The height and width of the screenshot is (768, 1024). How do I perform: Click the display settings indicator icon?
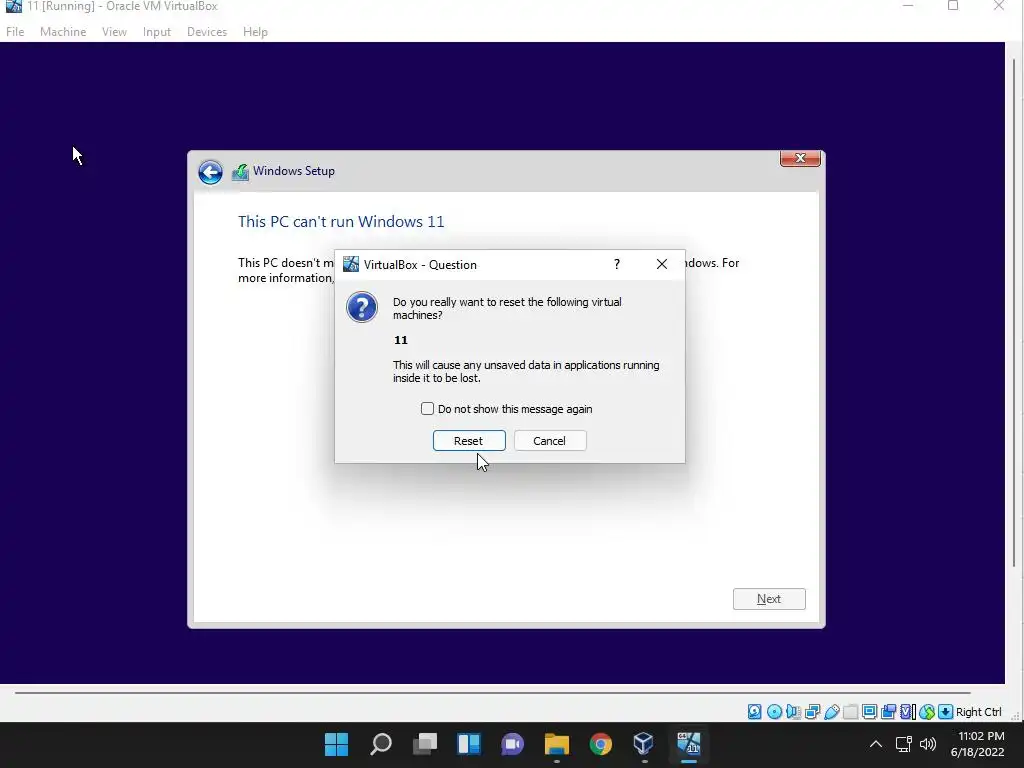coord(869,712)
